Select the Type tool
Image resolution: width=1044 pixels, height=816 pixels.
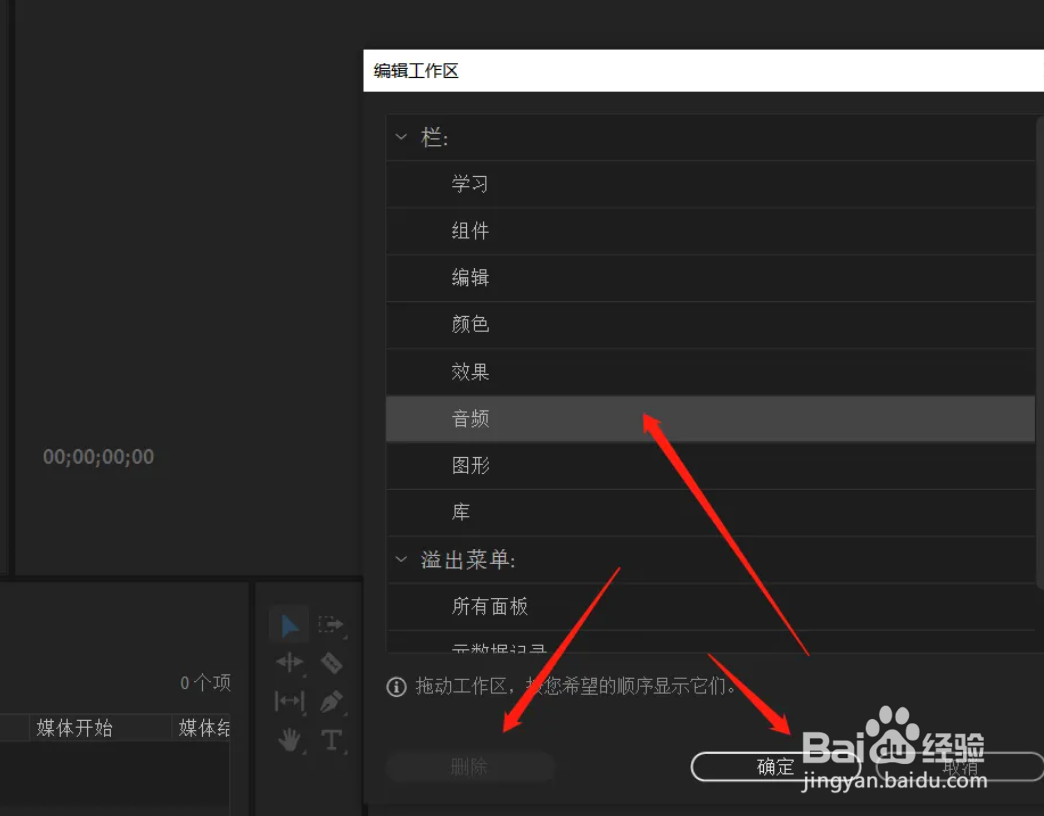tap(331, 740)
